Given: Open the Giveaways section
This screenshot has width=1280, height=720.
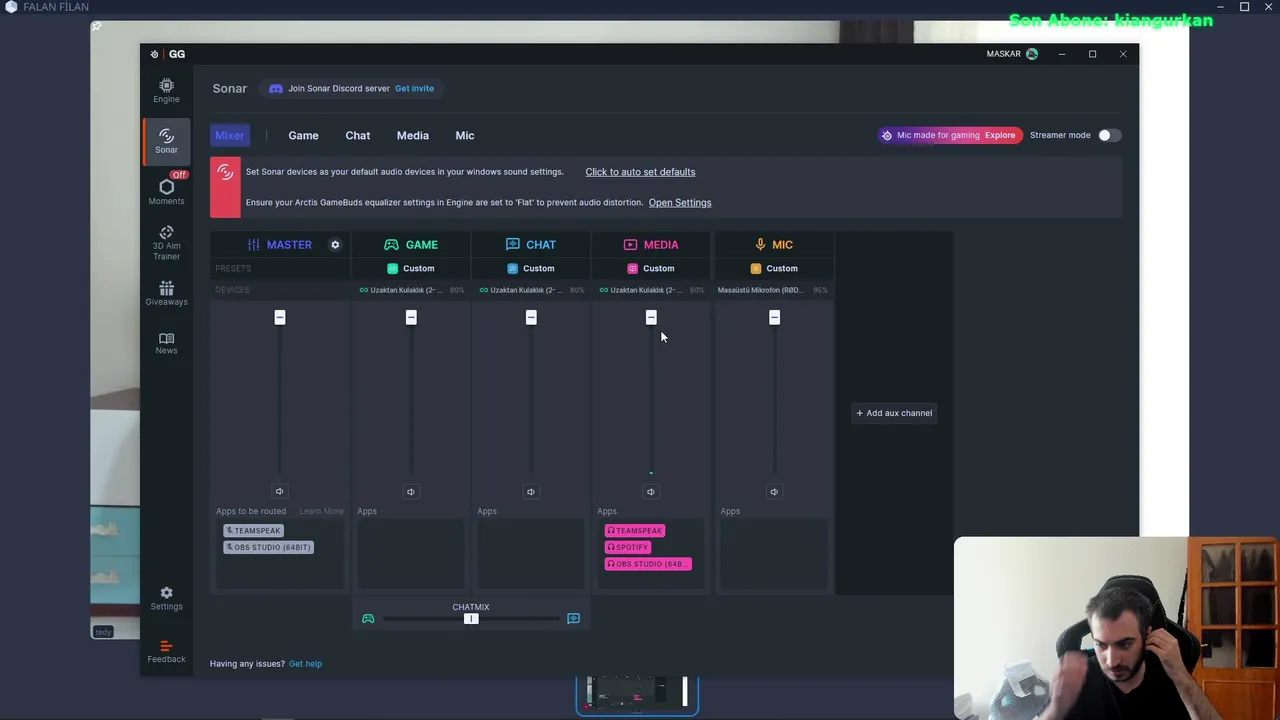Looking at the screenshot, I should pyautogui.click(x=166, y=293).
